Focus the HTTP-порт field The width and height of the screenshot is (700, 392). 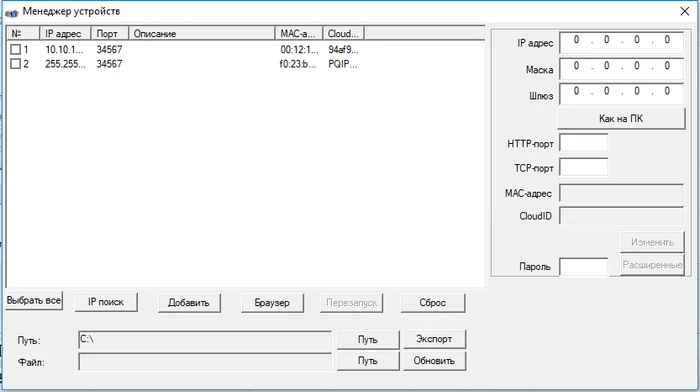coord(583,143)
